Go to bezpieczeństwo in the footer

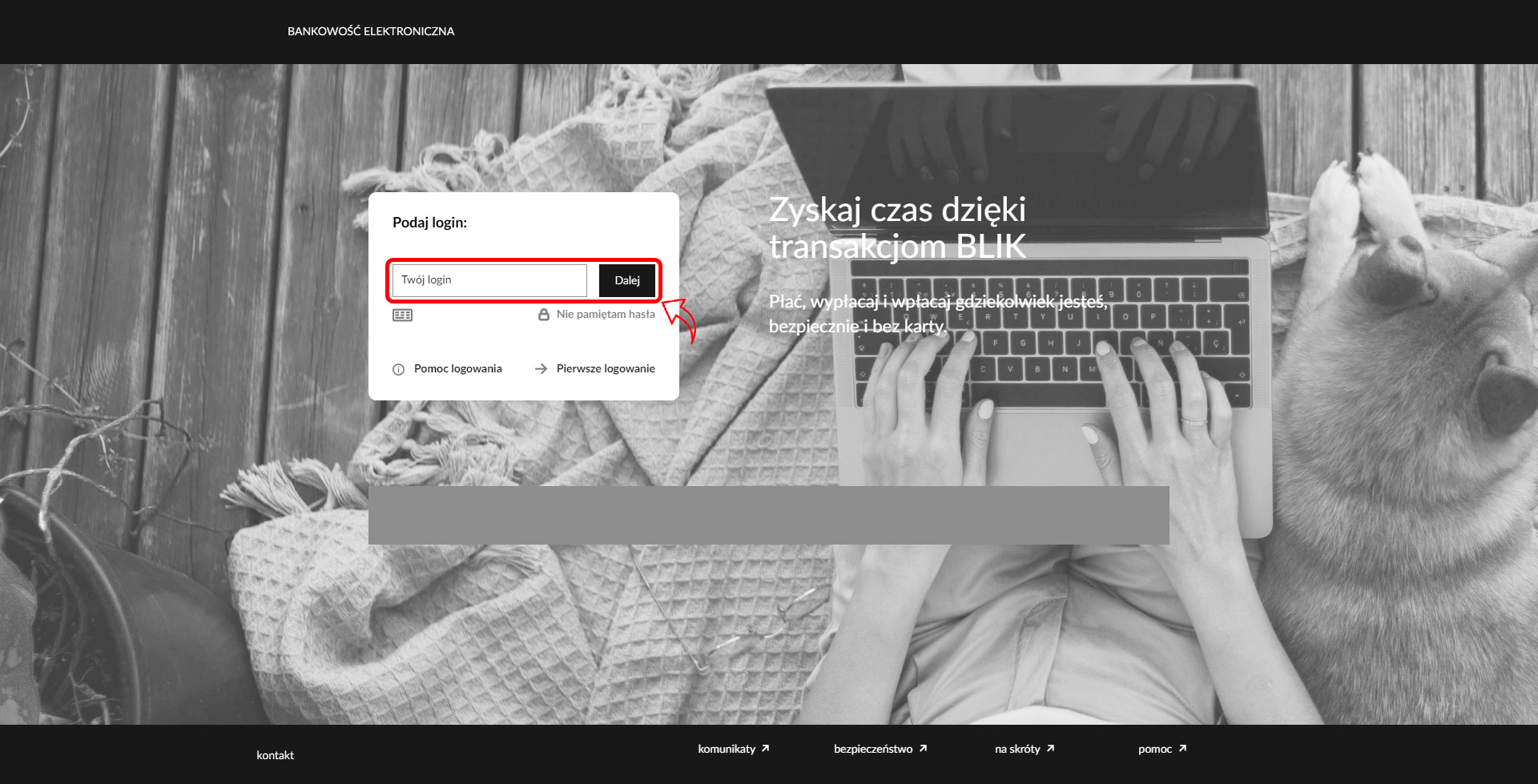[872, 749]
